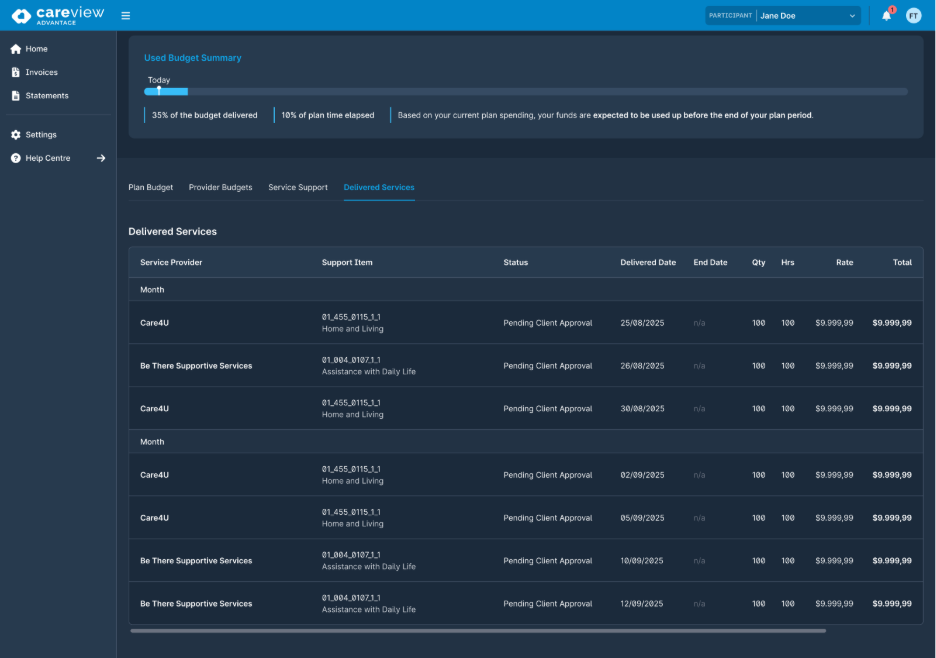
Task: Click the Home icon in sidebar
Action: (x=16, y=49)
